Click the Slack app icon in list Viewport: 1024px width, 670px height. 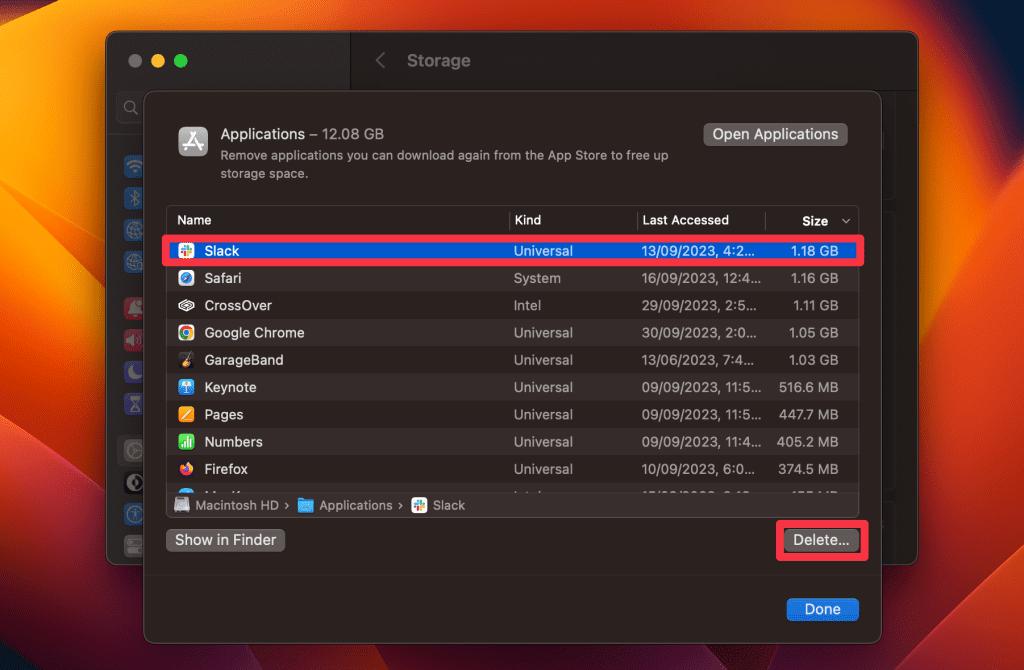(x=186, y=251)
